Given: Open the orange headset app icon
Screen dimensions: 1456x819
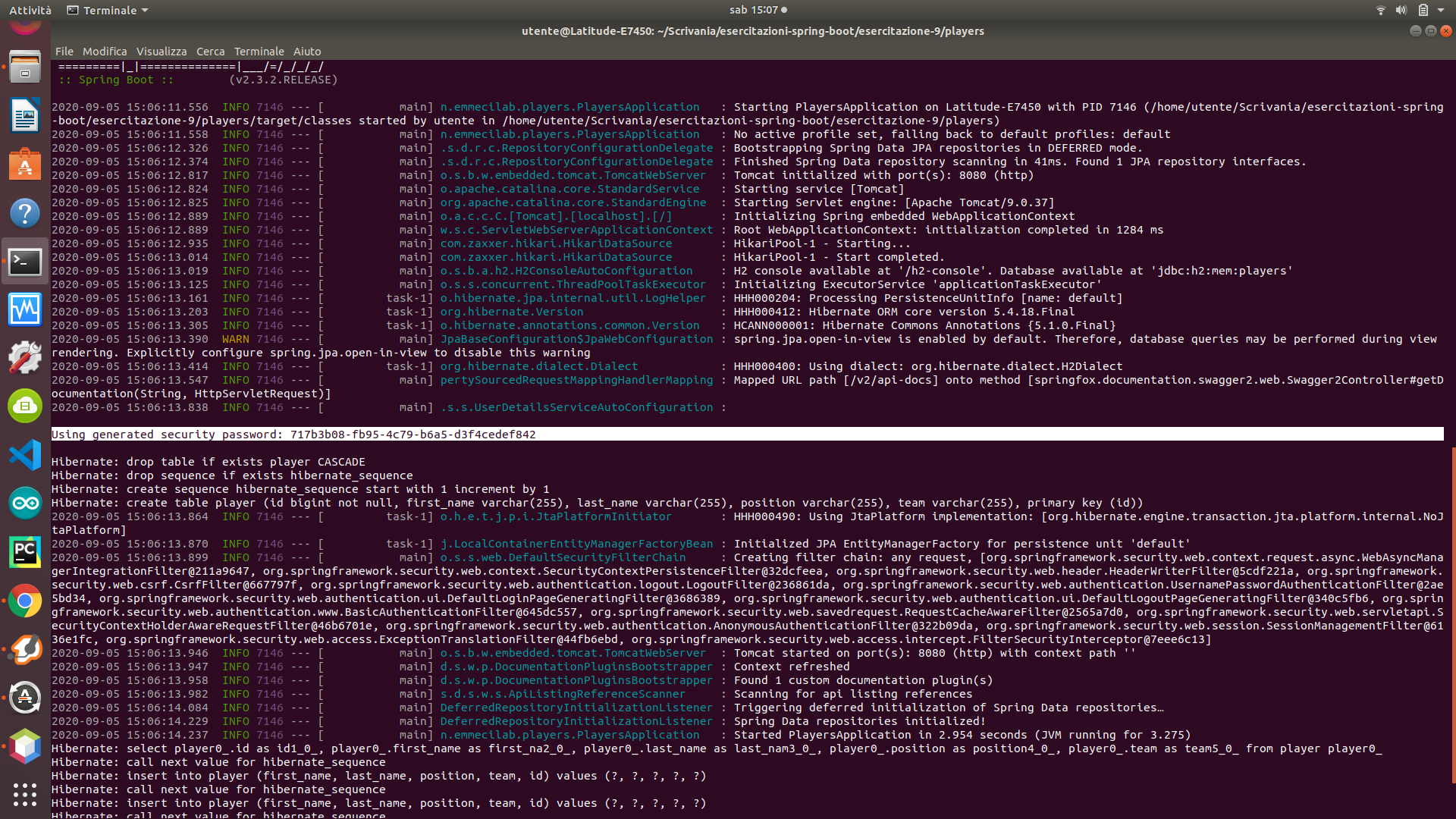Looking at the screenshot, I should [25, 649].
